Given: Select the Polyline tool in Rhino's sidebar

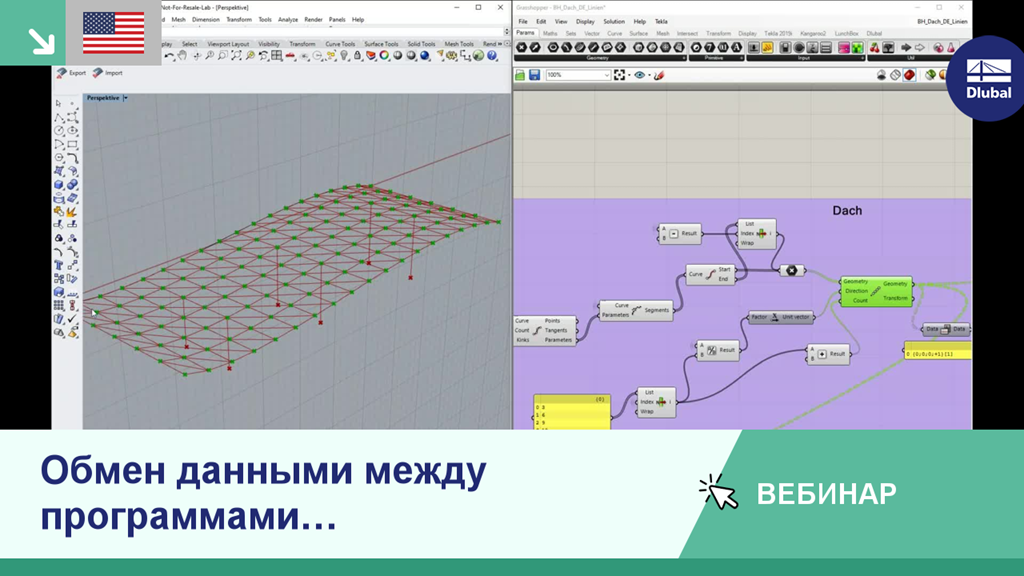Looking at the screenshot, I should (59, 118).
